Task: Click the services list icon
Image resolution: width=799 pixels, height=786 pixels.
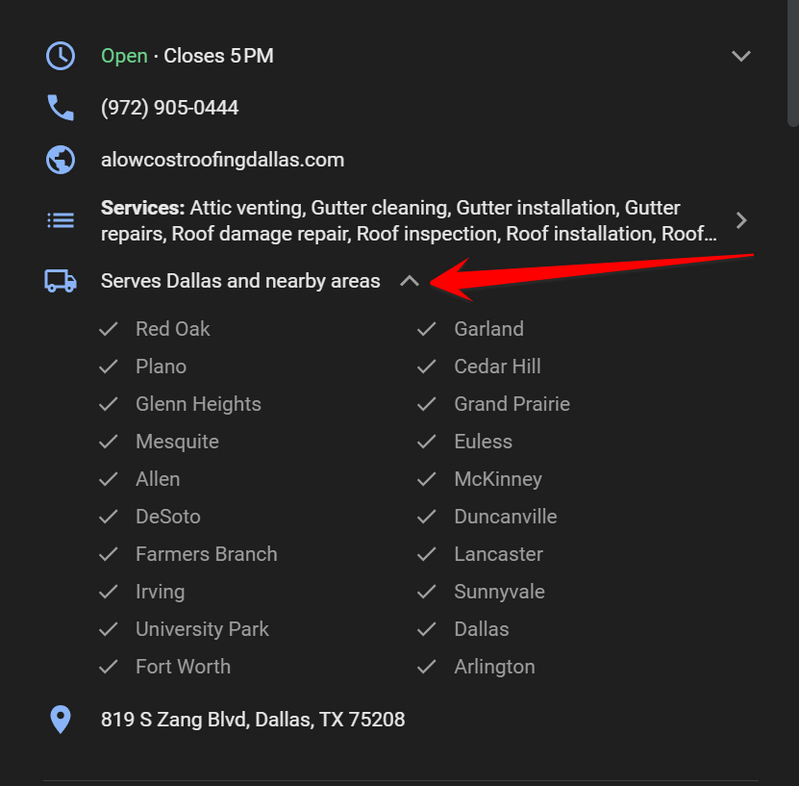Action: click(61, 220)
